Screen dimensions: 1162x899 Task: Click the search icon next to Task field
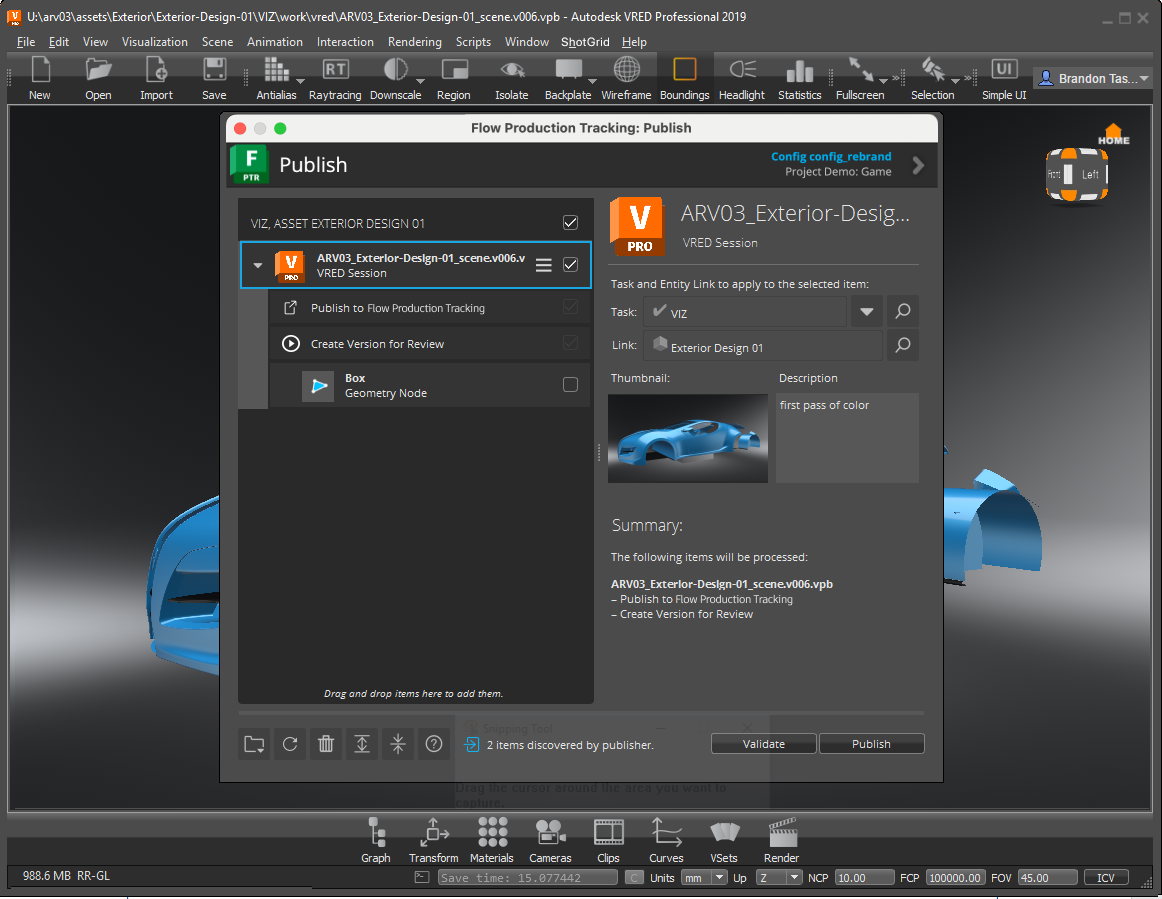[x=903, y=311]
